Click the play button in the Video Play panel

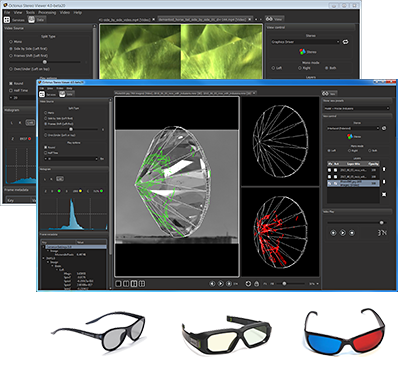[x=342, y=233]
